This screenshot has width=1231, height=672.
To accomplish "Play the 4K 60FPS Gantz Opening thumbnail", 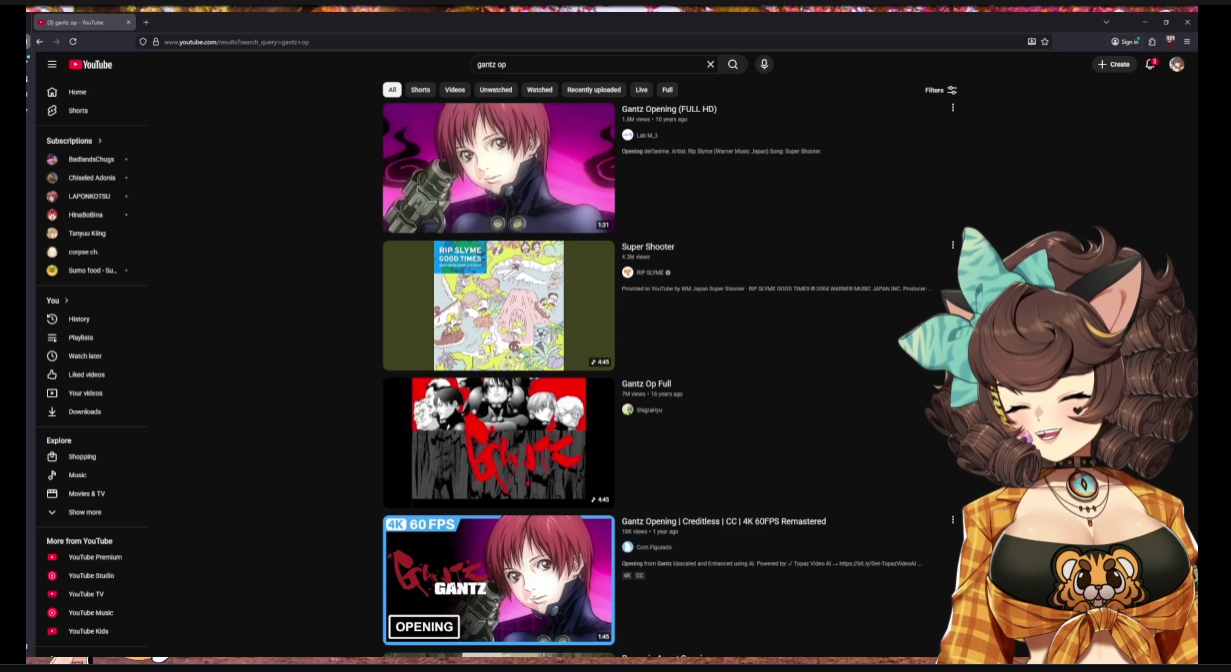I will (x=499, y=581).
